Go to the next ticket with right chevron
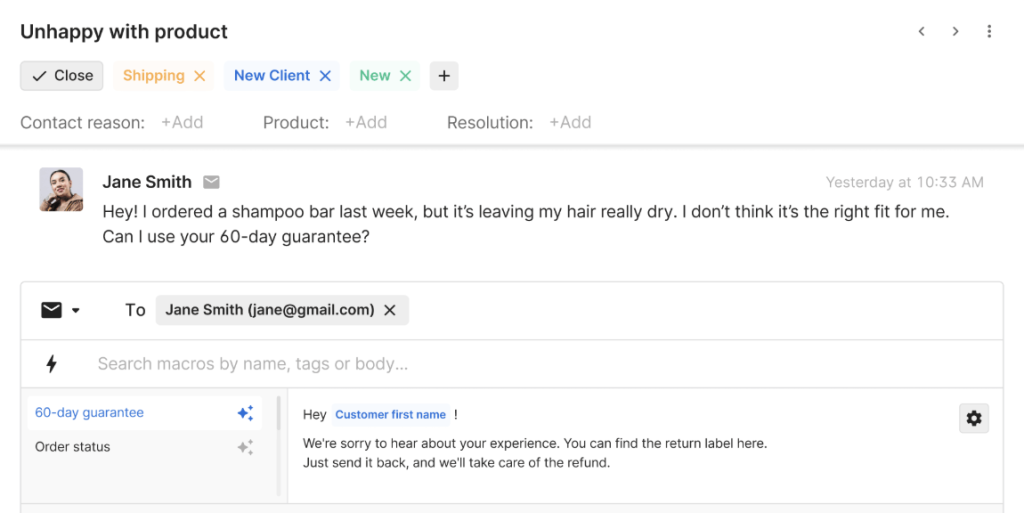 coord(955,32)
